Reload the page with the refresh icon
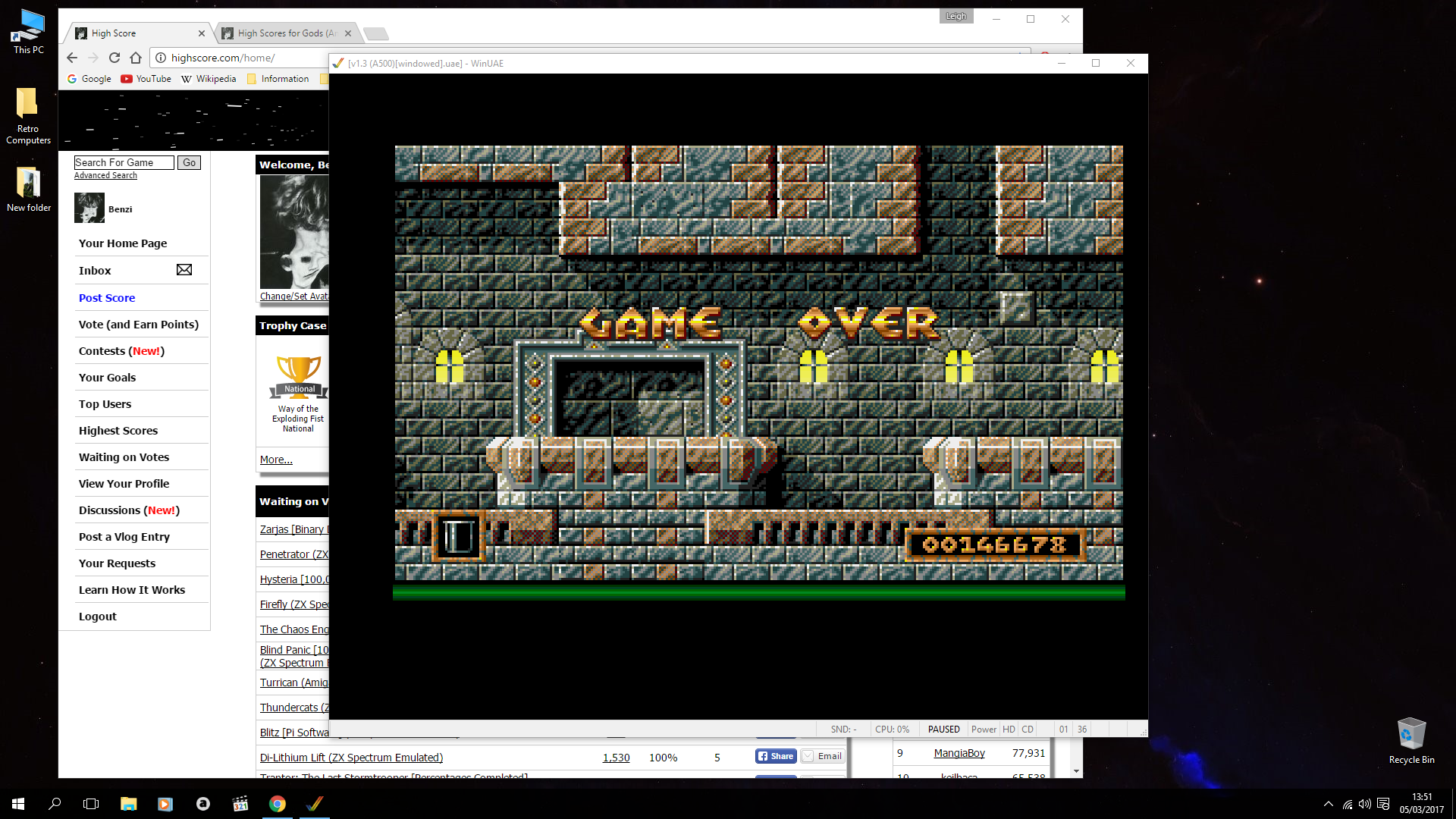This screenshot has height=819, width=1456. 115,58
